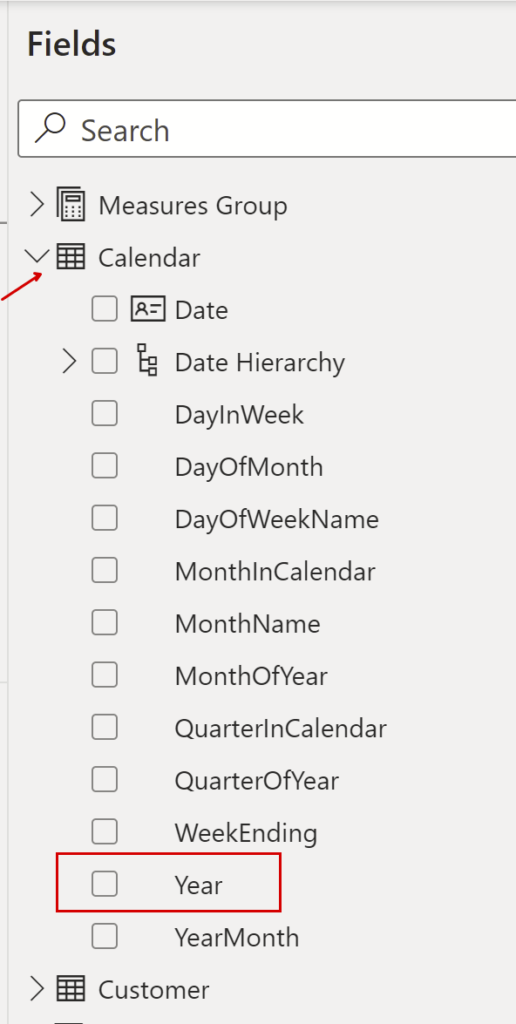This screenshot has height=1024, width=516.
Task: Select the YearMonth checkbox
Action: pos(105,936)
